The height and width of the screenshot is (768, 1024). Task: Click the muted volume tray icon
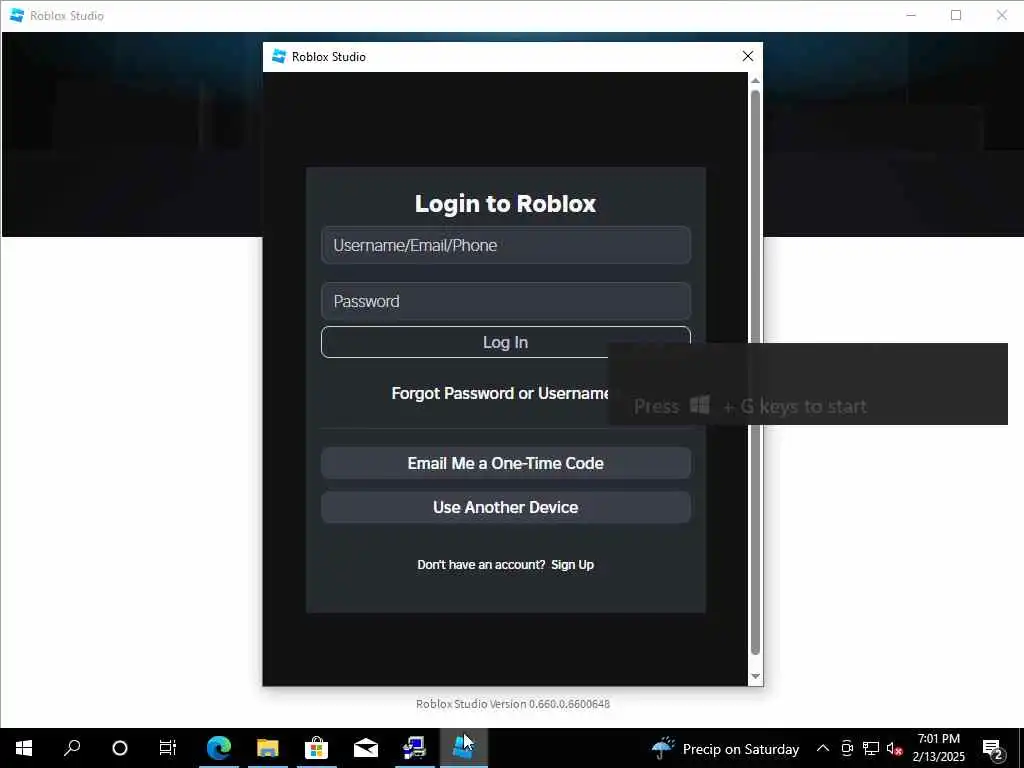pos(894,748)
